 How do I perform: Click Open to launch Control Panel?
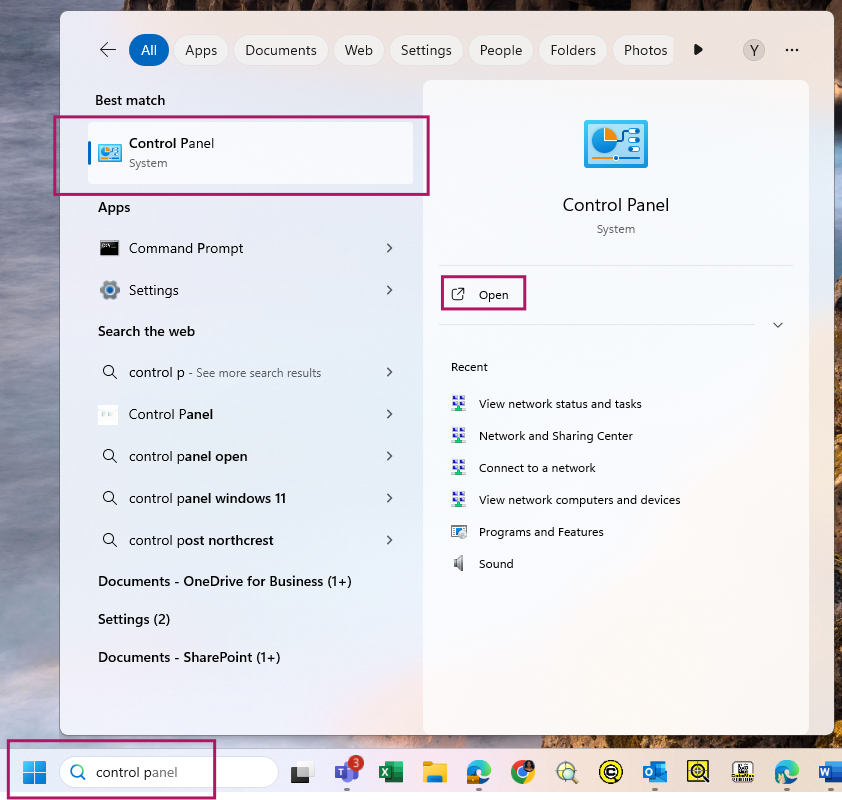coord(483,294)
